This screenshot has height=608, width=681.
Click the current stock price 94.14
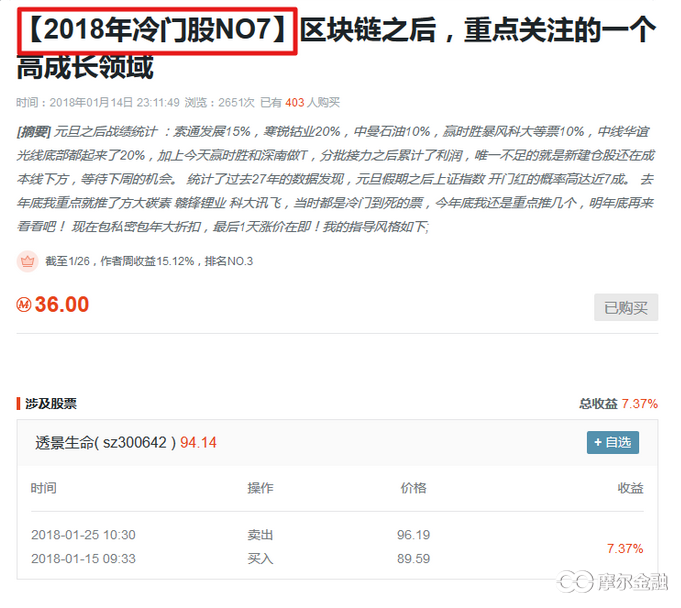click(198, 443)
